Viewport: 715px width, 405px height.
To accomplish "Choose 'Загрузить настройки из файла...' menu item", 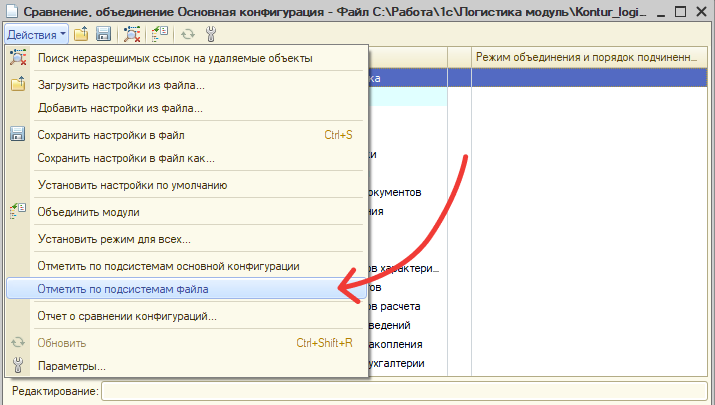I will [120, 85].
